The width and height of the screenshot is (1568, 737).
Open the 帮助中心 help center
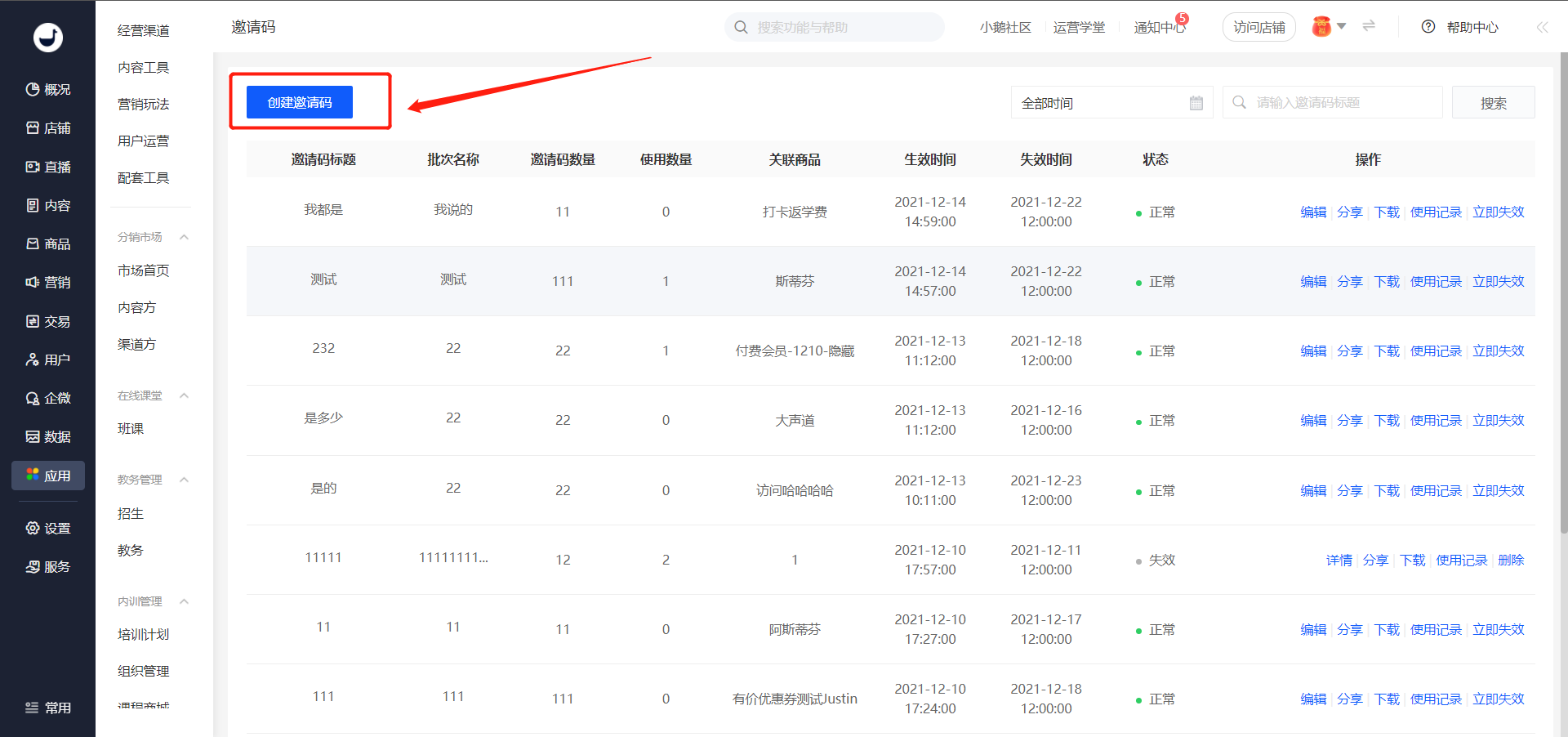coord(1460,27)
